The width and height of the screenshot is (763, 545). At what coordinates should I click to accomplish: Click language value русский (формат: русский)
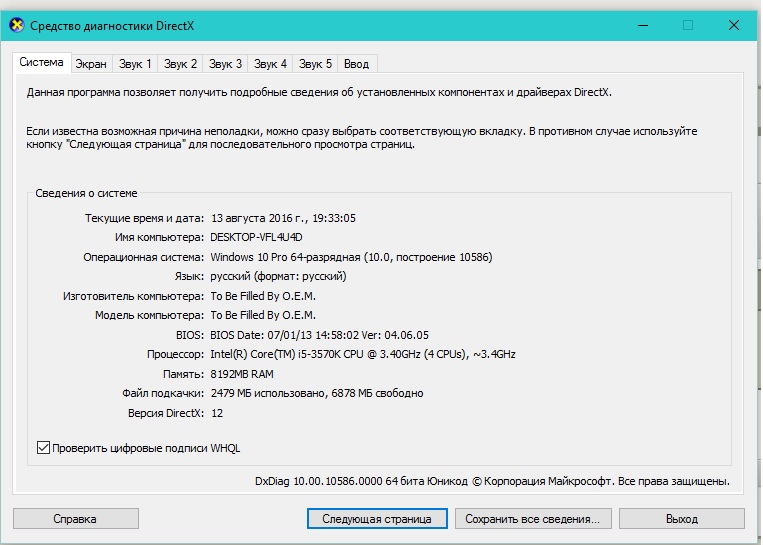pyautogui.click(x=278, y=276)
